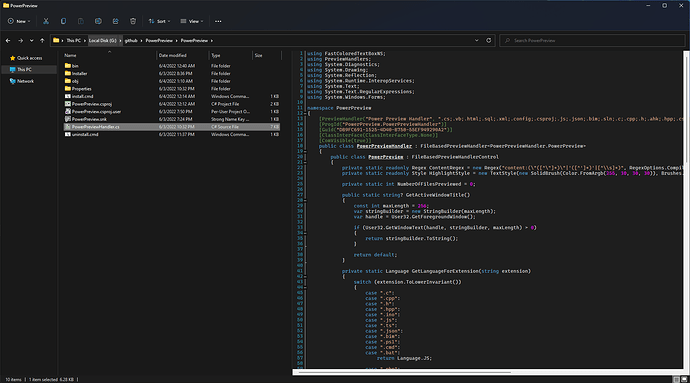Open the View layout dropdown
This screenshot has width=690, height=383.
192,21
